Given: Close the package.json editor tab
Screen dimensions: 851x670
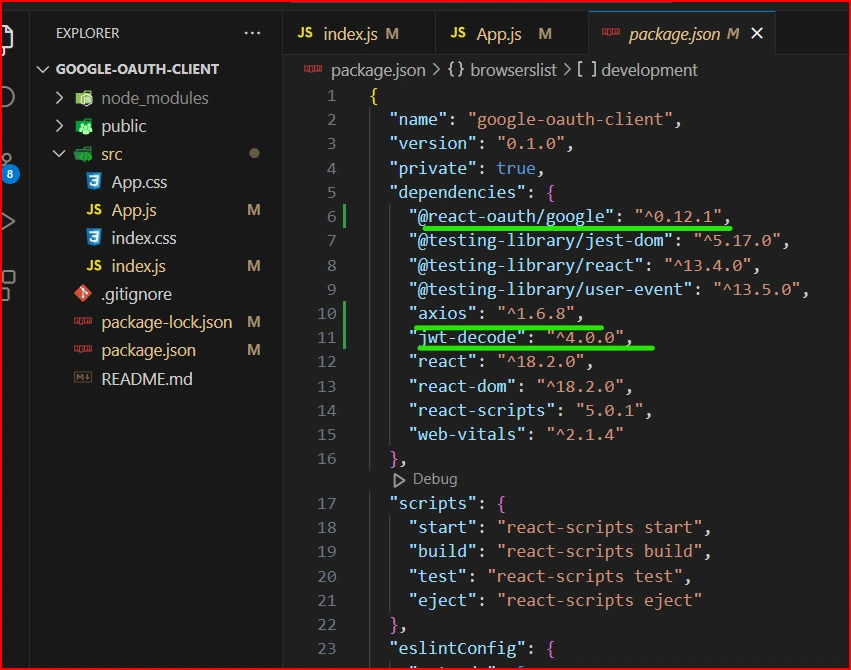Looking at the screenshot, I should (x=757, y=34).
